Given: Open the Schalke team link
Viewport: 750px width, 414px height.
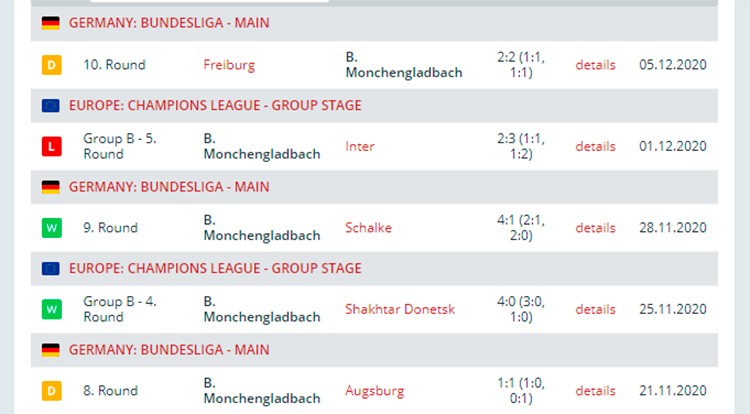Looking at the screenshot, I should [x=368, y=228].
